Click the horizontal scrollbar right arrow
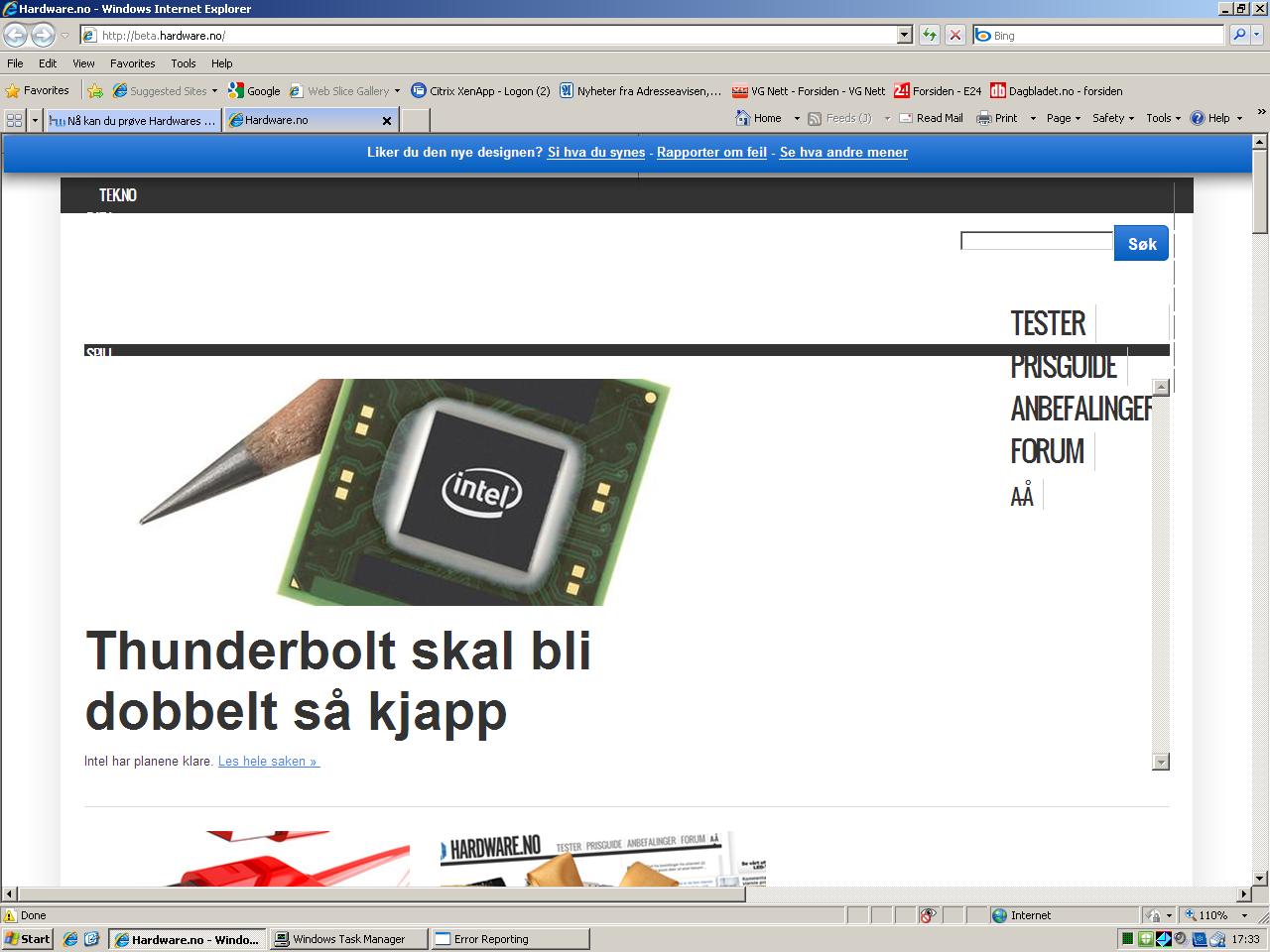The height and width of the screenshot is (952, 1270). pos(1243,894)
